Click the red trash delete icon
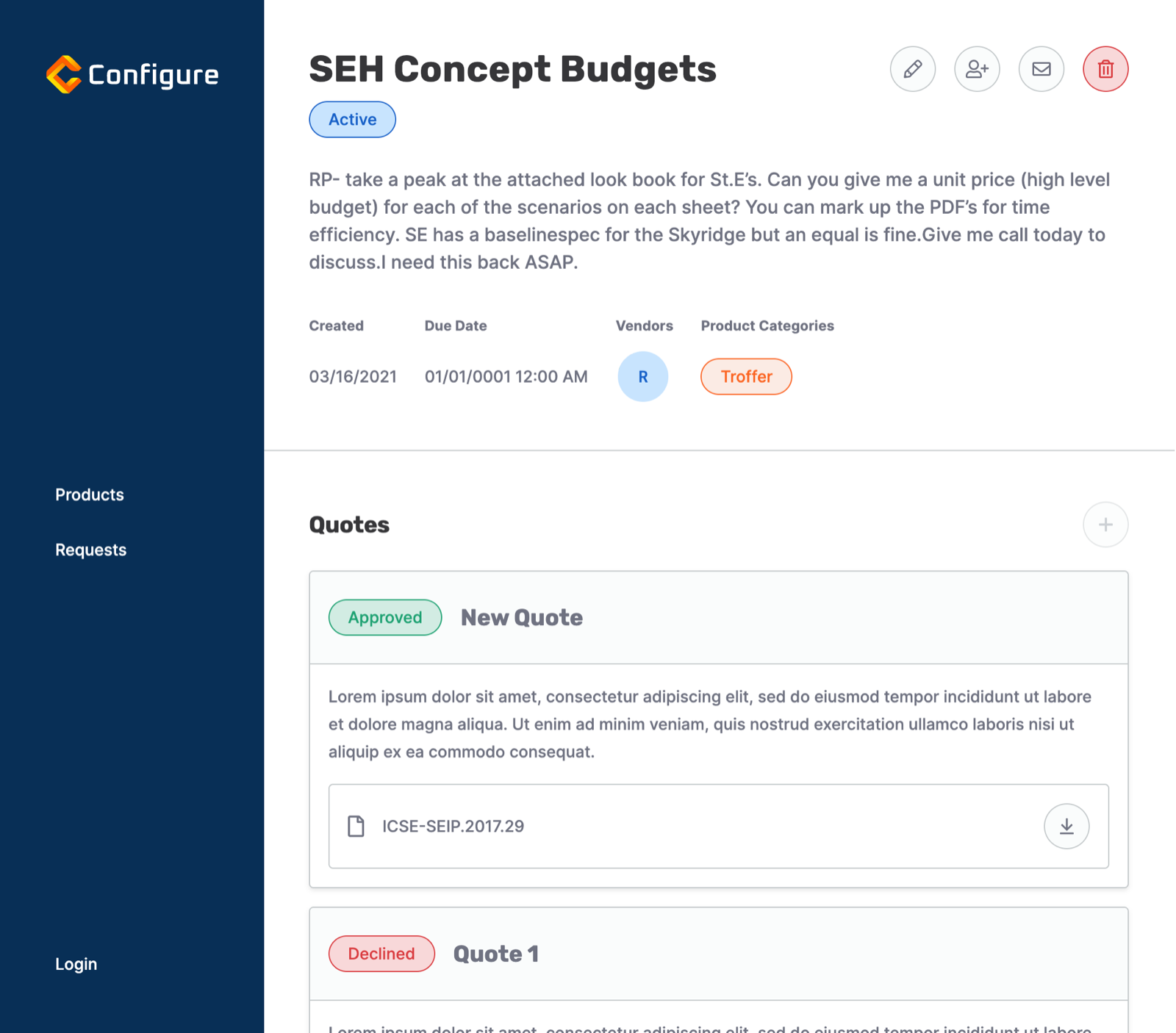The image size is (1176, 1033). point(1105,69)
